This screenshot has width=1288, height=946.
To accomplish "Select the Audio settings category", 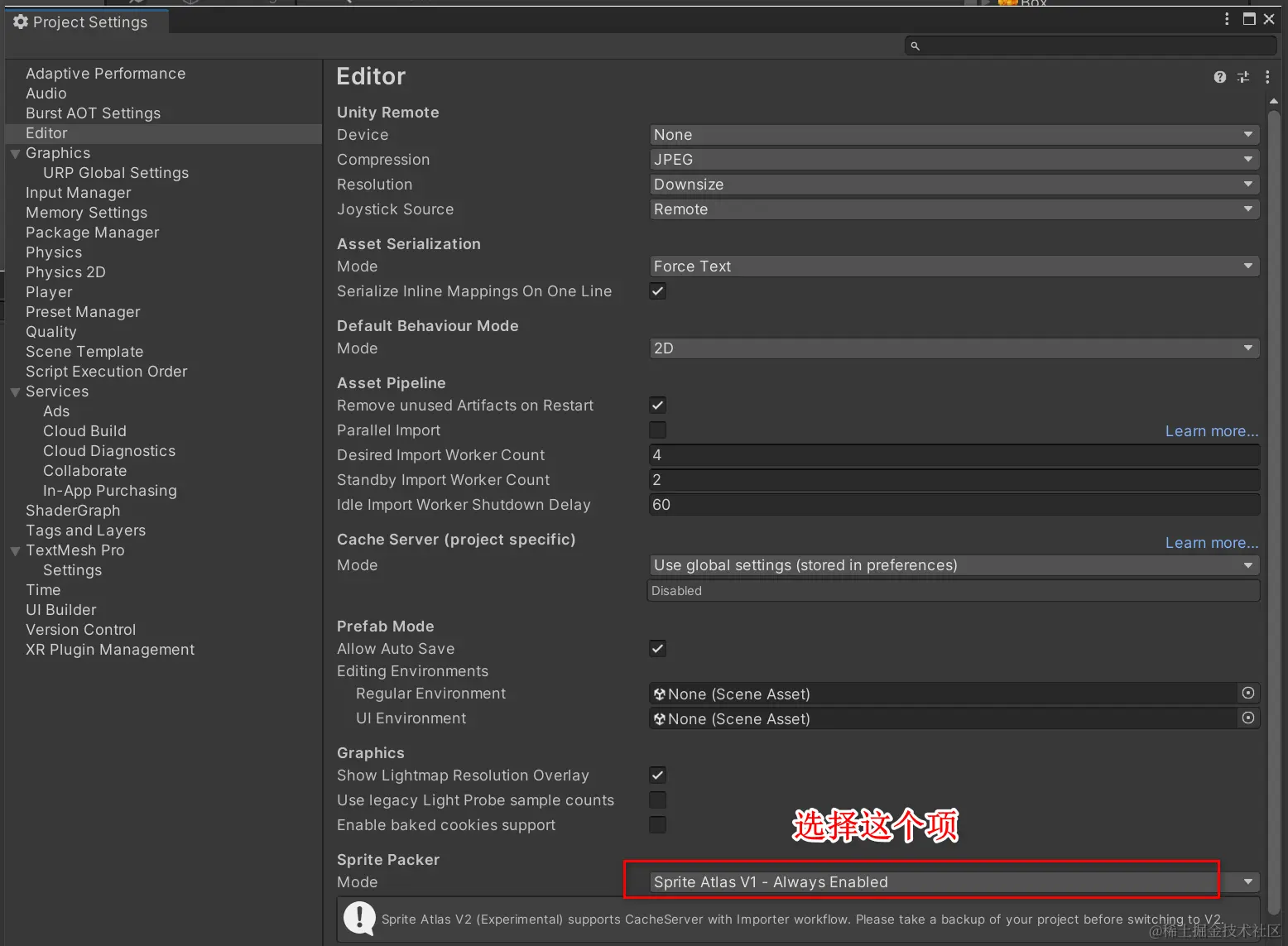I will click(x=46, y=94).
